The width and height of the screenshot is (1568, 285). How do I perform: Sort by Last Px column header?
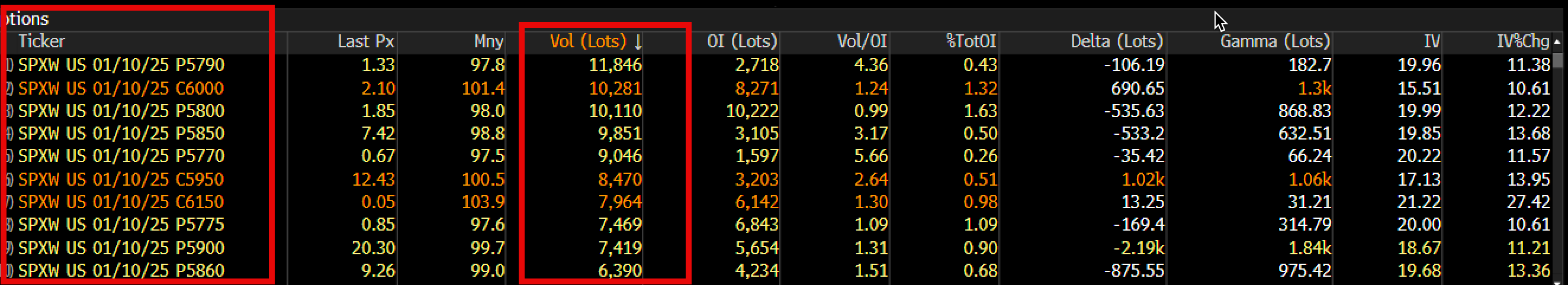366,41
